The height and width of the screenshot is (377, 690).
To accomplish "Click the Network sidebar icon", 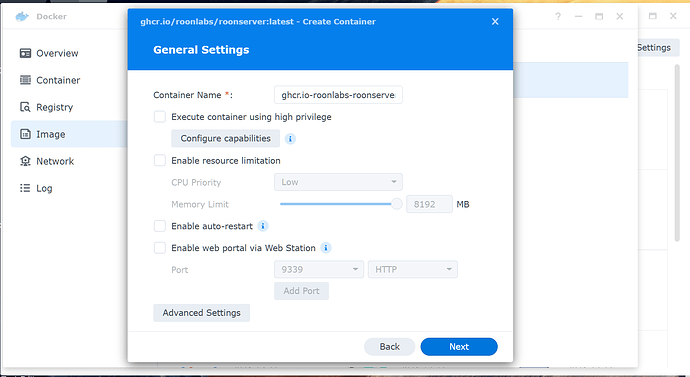I will point(25,161).
